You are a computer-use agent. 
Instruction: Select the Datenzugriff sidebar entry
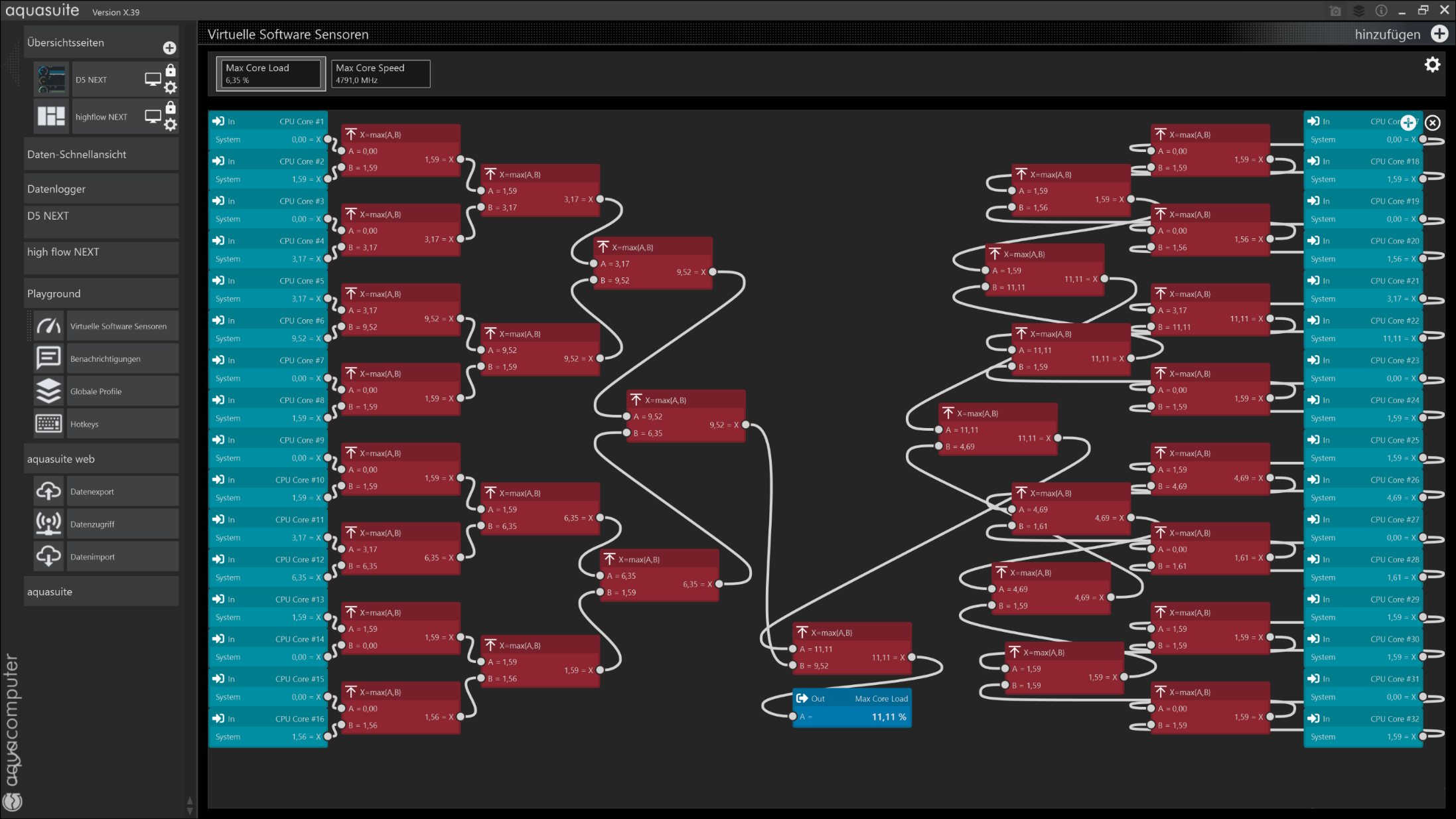tap(93, 524)
